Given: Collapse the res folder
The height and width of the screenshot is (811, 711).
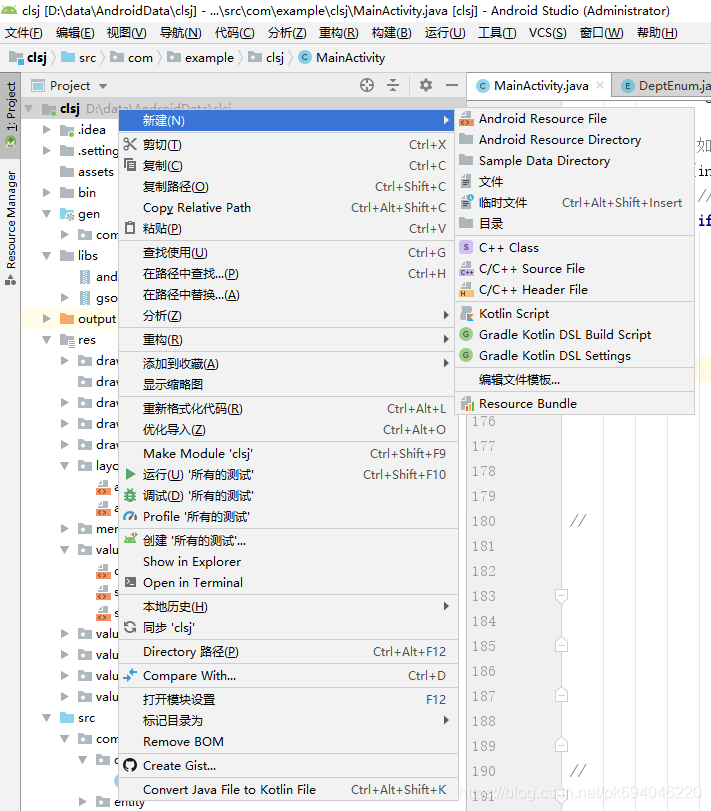Looking at the screenshot, I should (47, 340).
